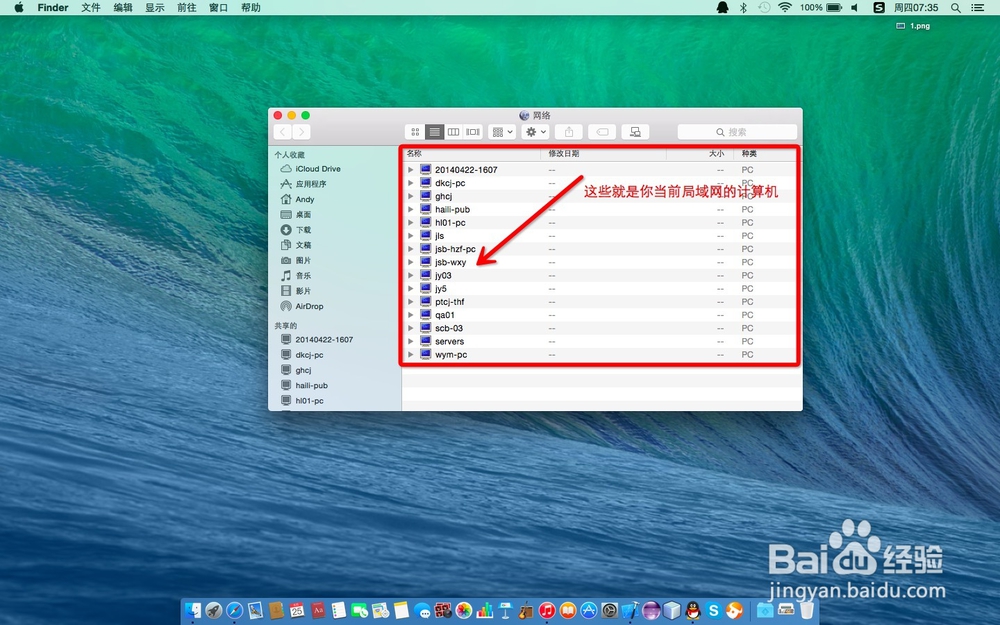This screenshot has height=625, width=1000.
Task: Click the Share toolbar button
Action: 569,132
